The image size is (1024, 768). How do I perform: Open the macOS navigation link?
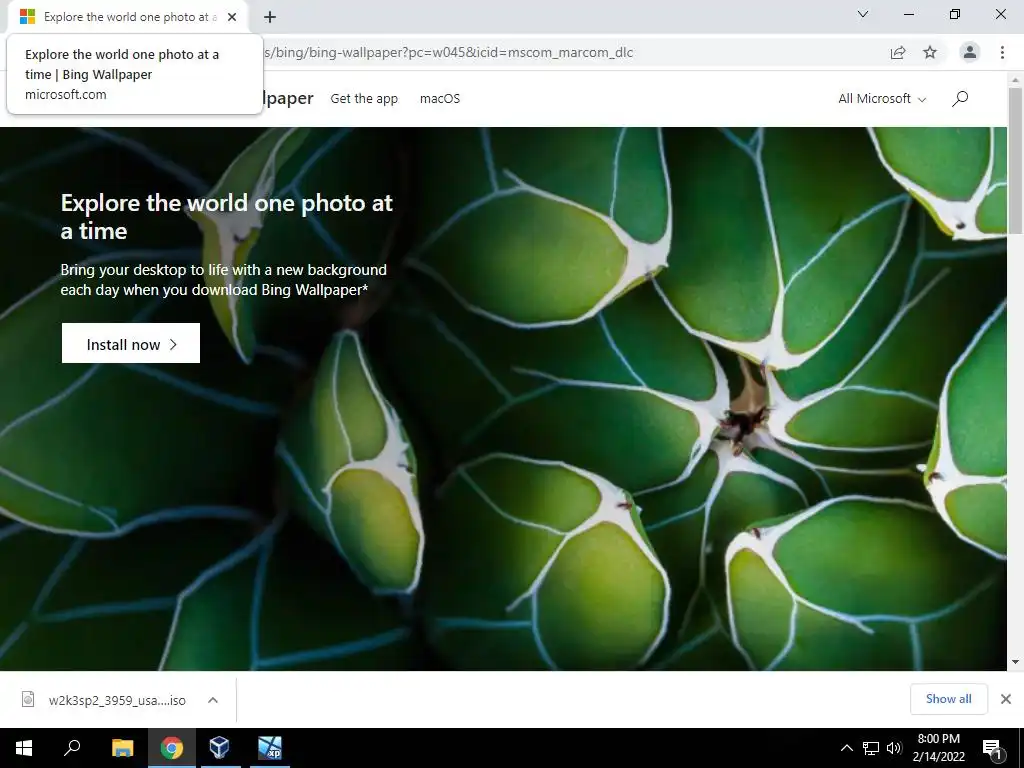pyautogui.click(x=440, y=99)
